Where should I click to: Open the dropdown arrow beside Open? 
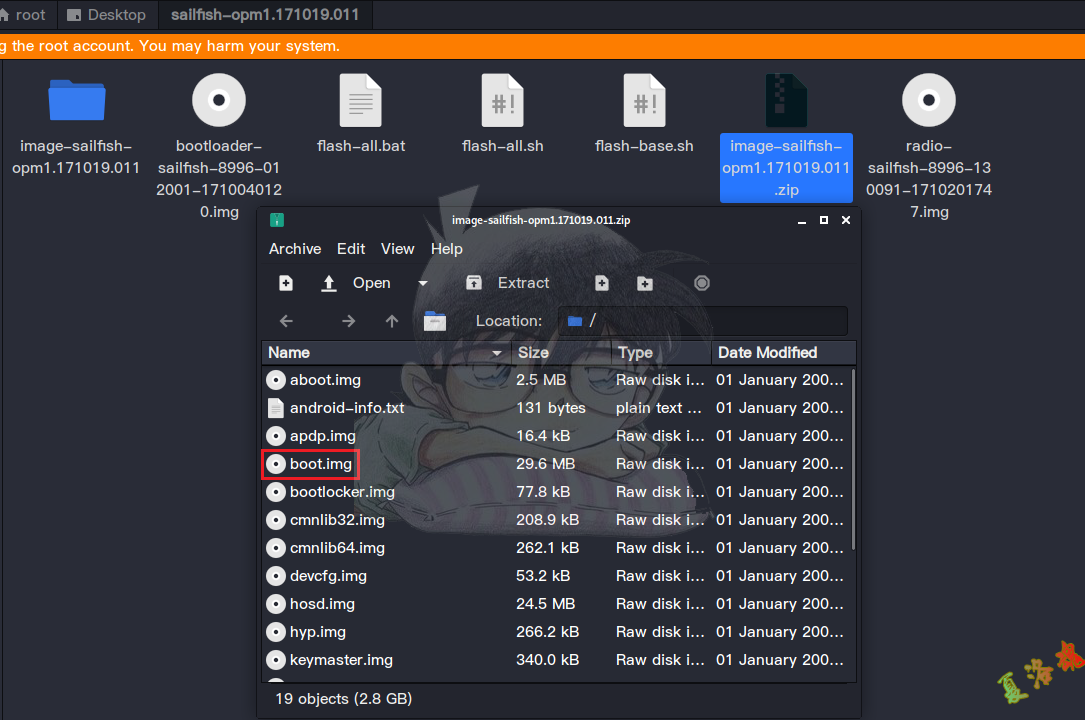[x=423, y=283]
